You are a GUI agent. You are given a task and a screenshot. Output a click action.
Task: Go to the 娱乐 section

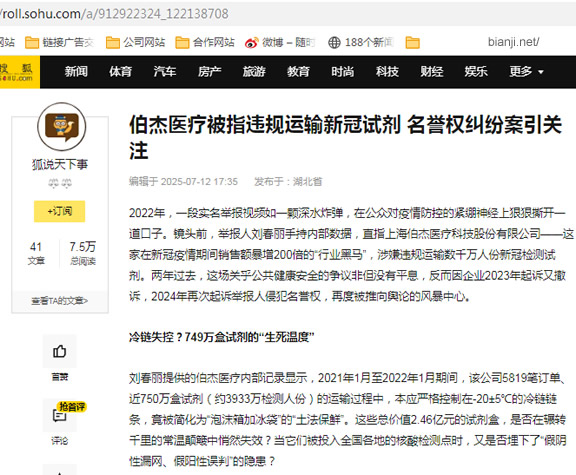[x=476, y=72]
